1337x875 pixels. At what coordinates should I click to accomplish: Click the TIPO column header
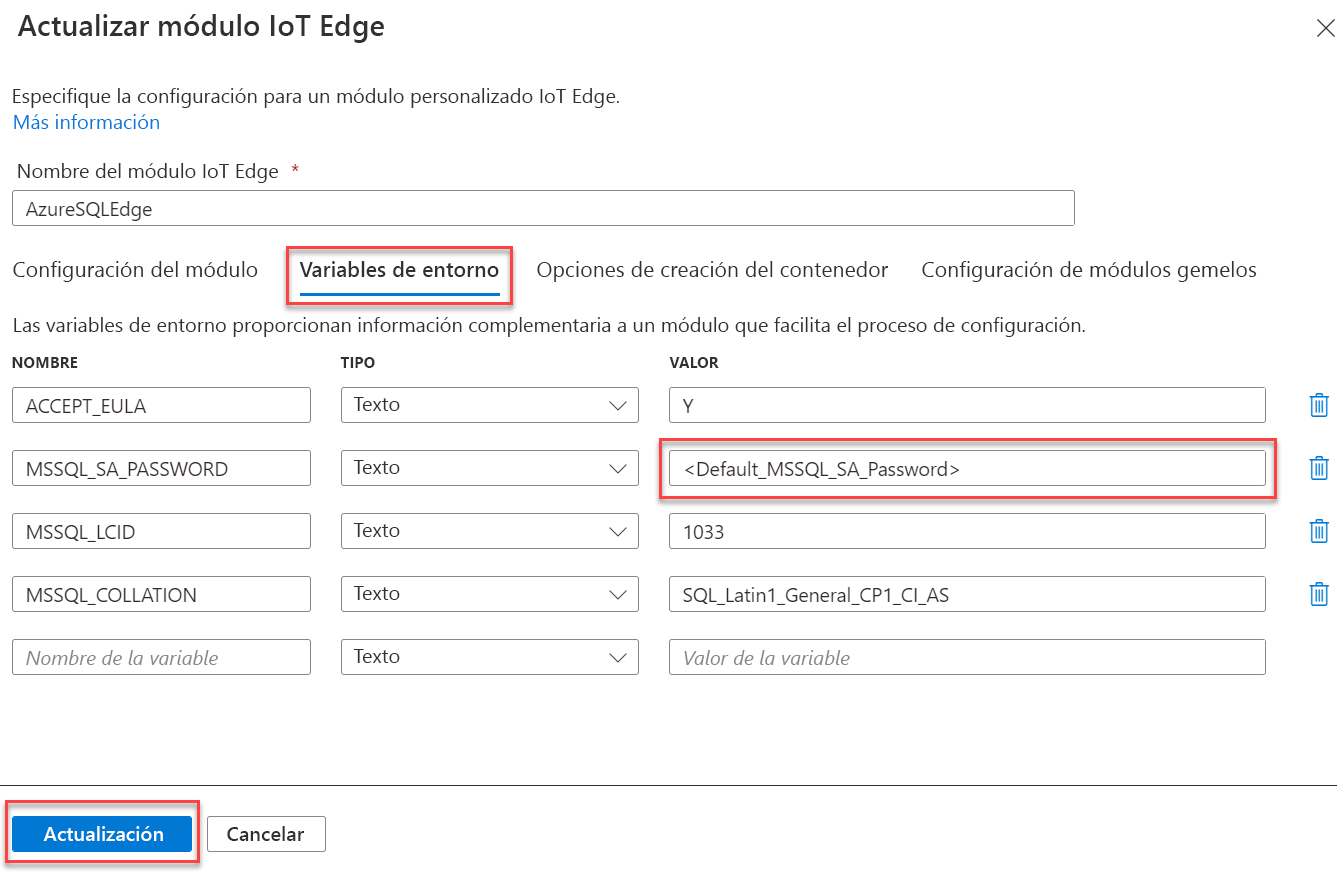(358, 363)
